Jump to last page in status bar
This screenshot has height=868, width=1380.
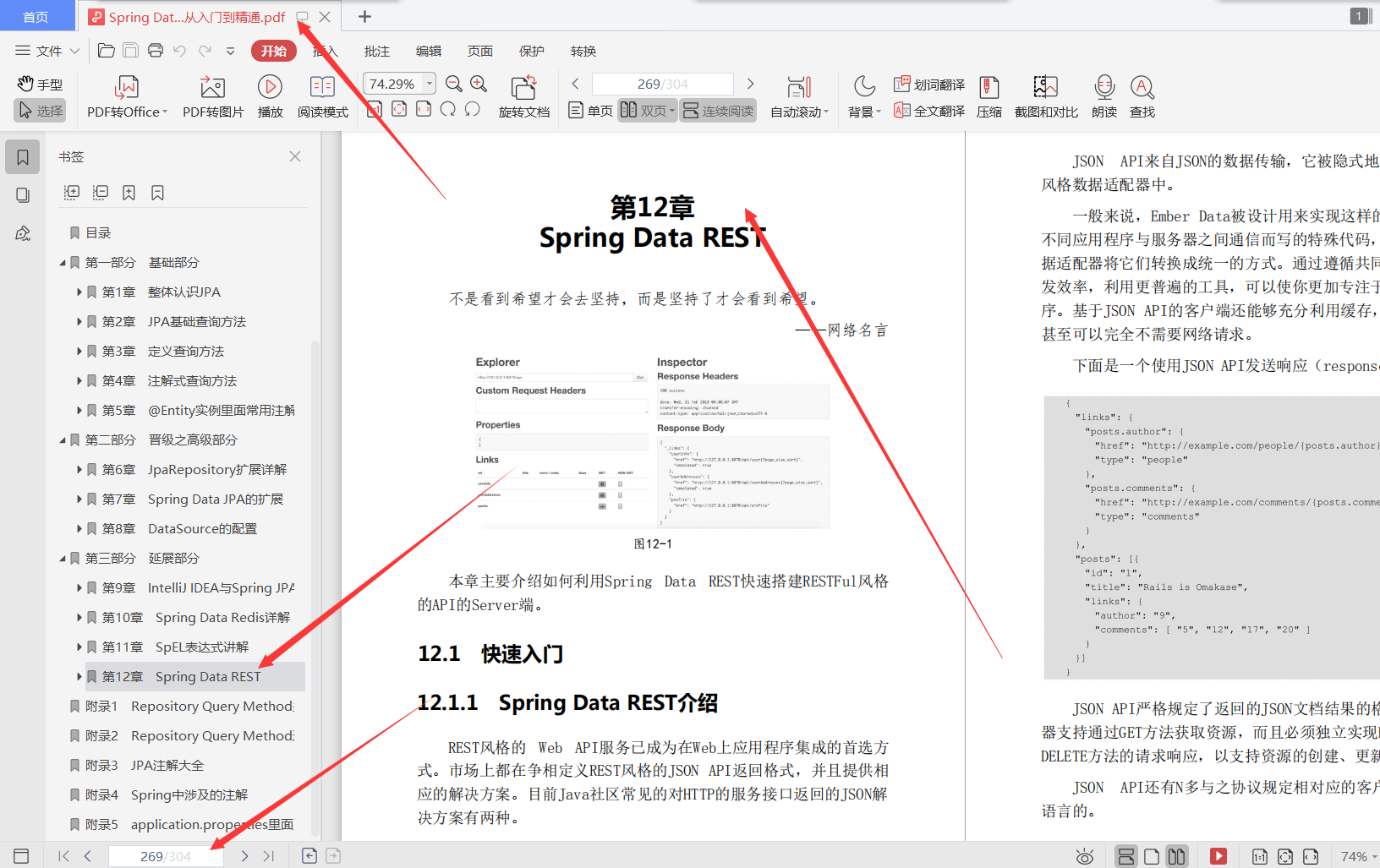(269, 856)
